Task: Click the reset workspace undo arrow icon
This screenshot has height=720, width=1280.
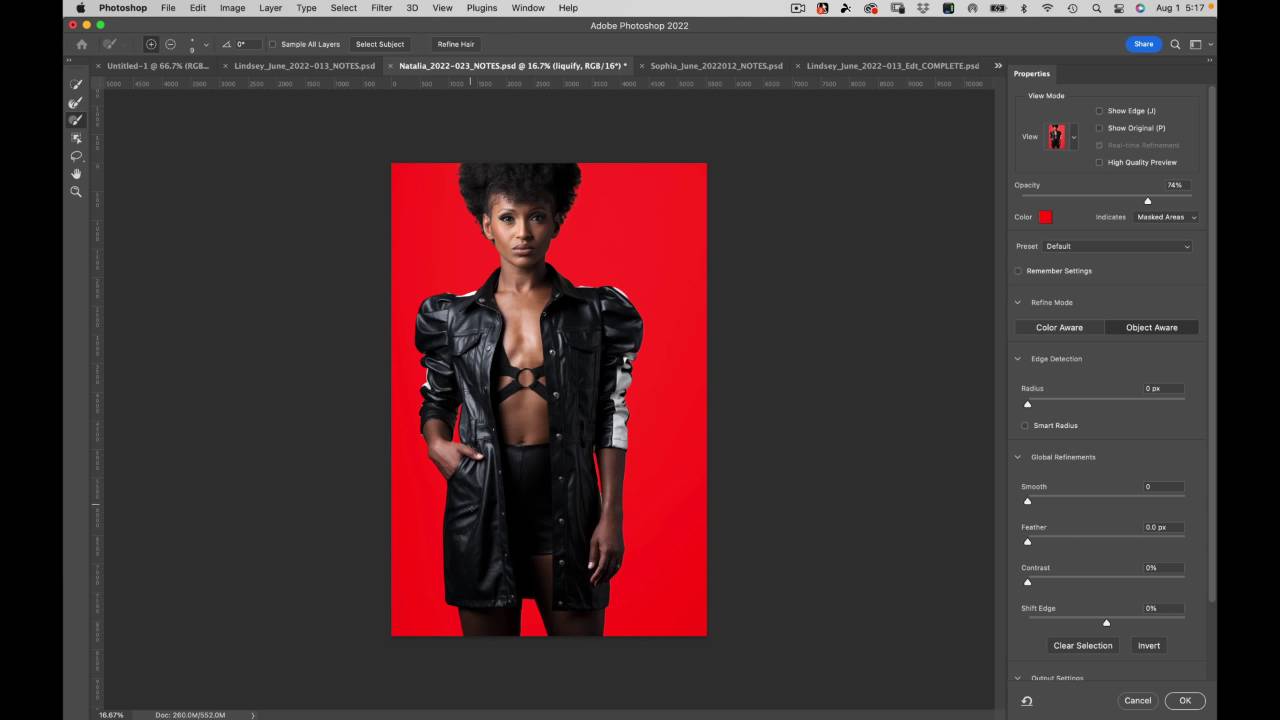Action: [x=1027, y=701]
